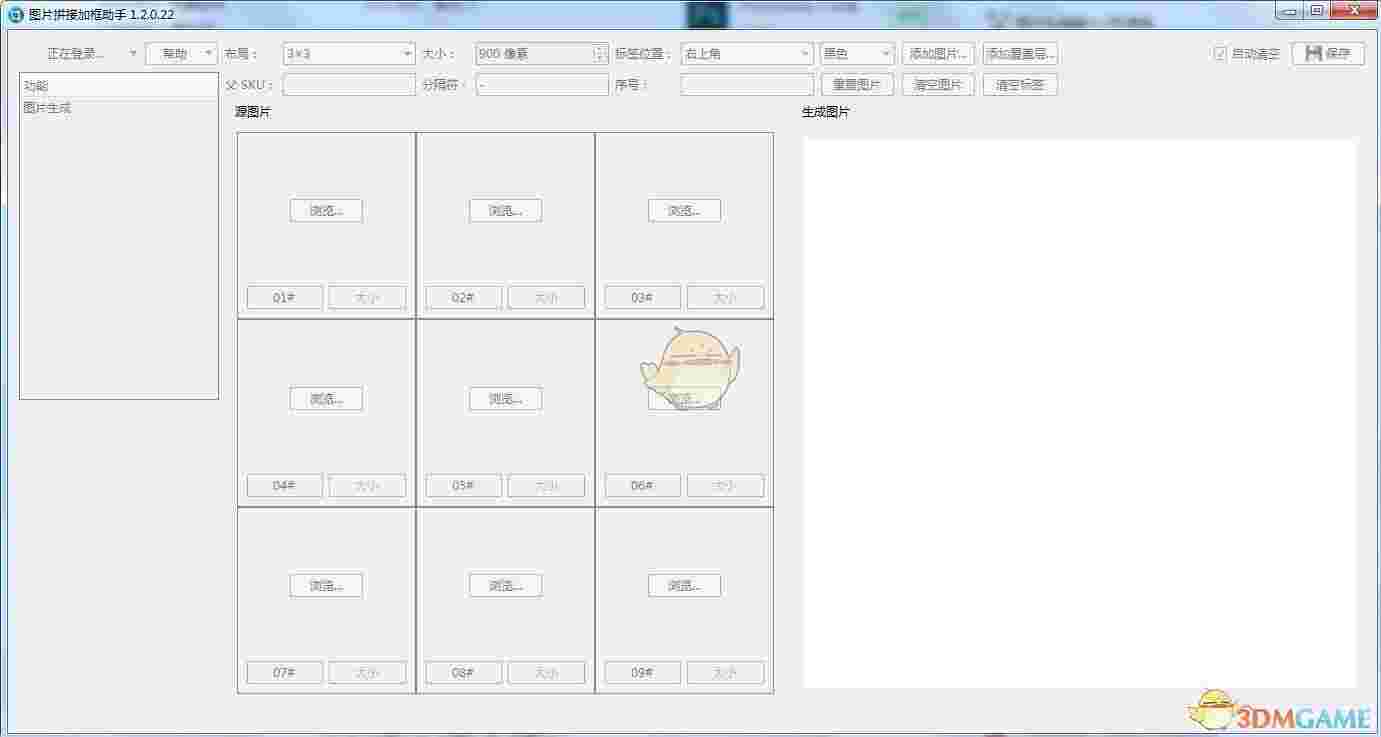Image resolution: width=1381 pixels, height=737 pixels.
Task: Click inside the 序号 input field
Action: (x=745, y=84)
